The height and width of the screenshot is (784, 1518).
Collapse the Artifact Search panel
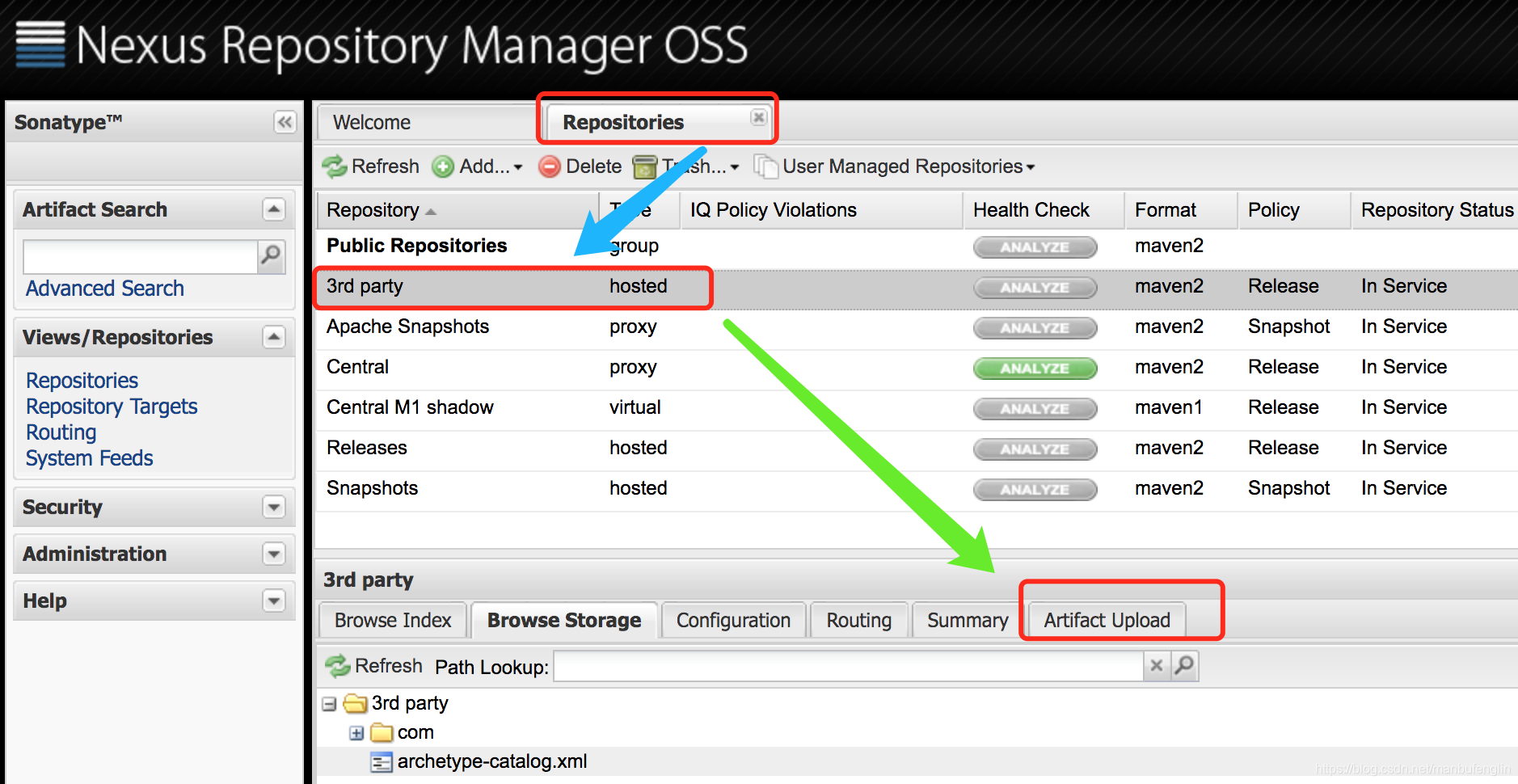[x=274, y=209]
